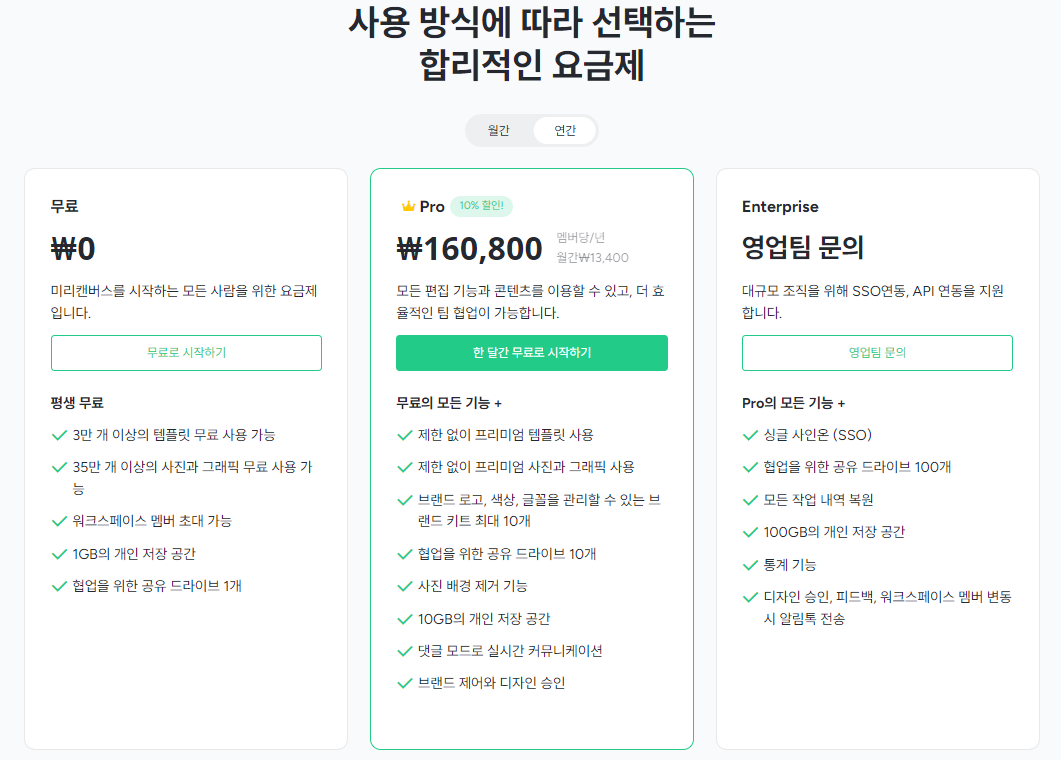Click the crown icon beside Pro
Screen dimensions: 1061x760
click(407, 206)
